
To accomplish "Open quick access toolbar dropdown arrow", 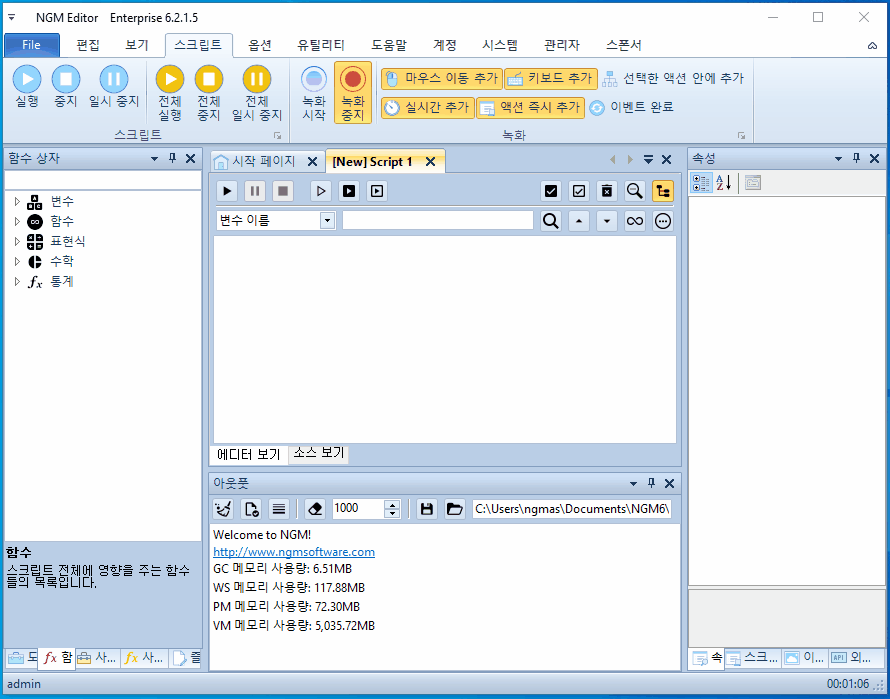I will (x=11, y=18).
